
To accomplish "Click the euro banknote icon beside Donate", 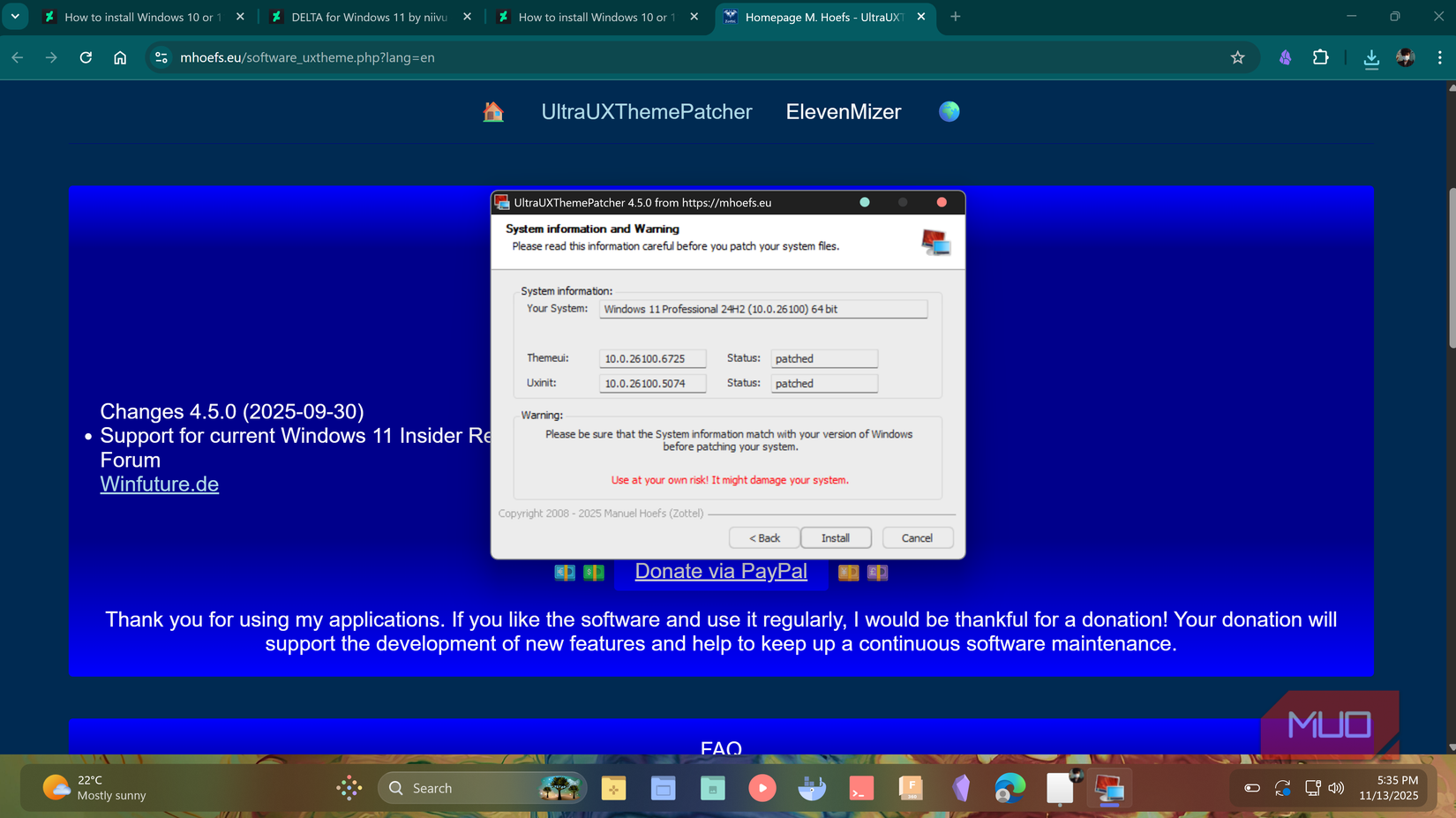I will (x=564, y=572).
